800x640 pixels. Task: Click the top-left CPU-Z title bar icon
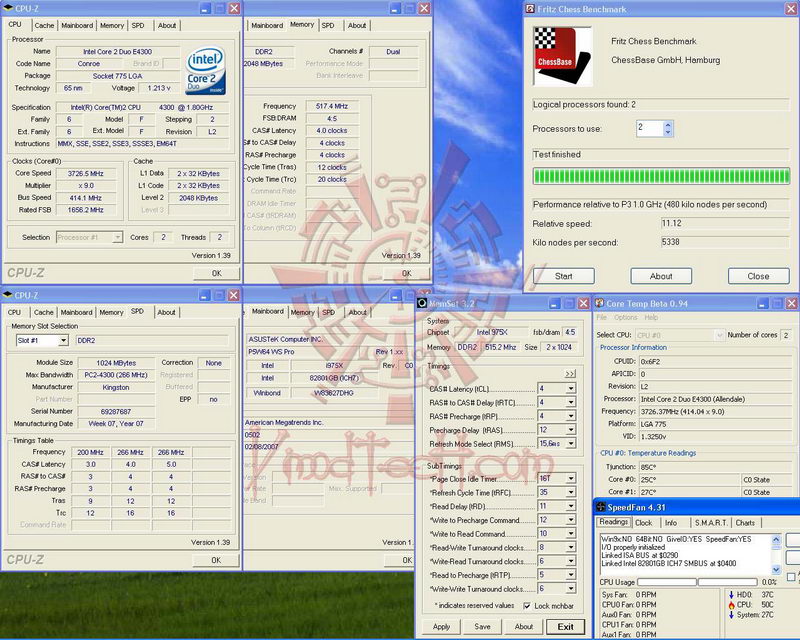click(x=8, y=8)
